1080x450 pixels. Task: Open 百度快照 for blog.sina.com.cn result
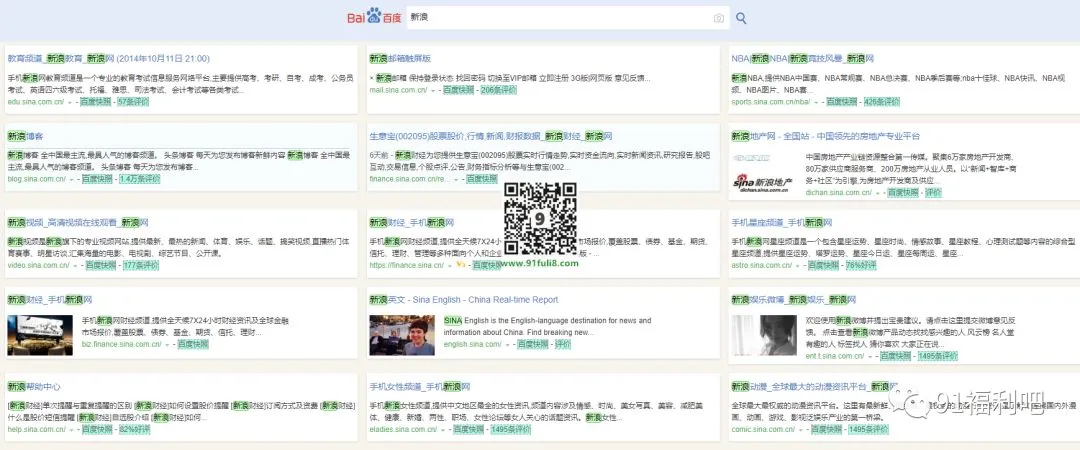[97, 179]
